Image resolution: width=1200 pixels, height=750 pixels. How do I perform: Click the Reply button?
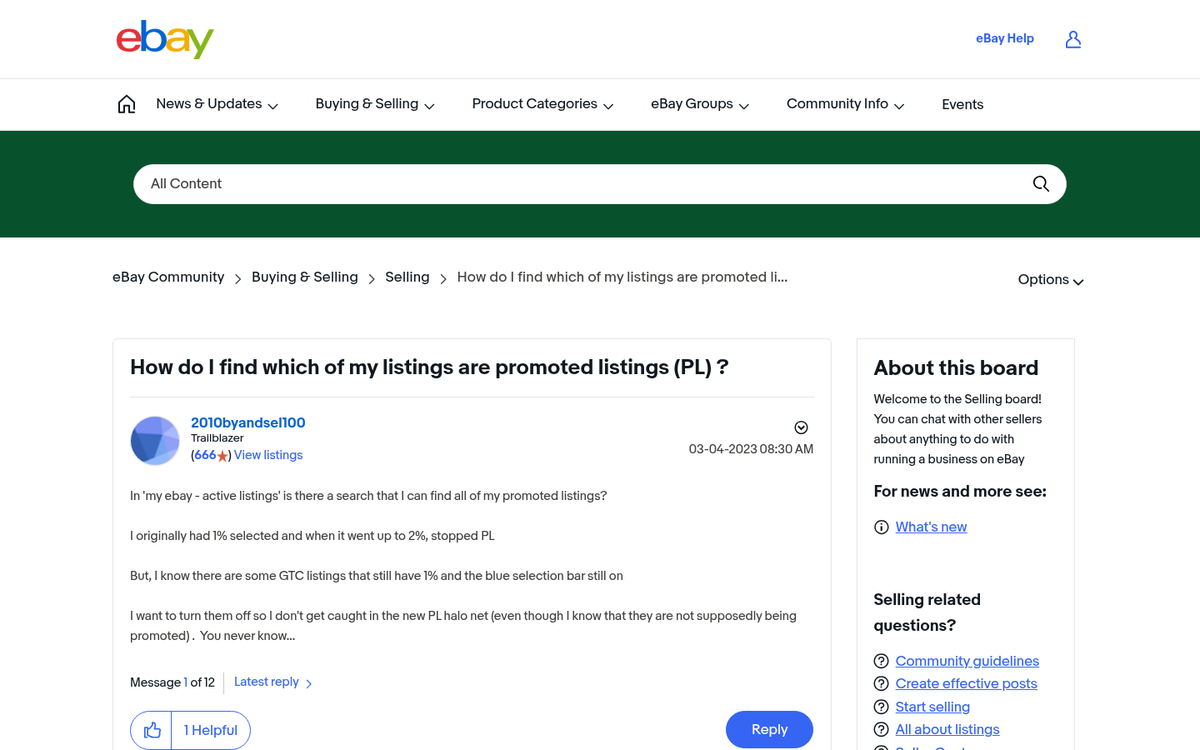click(769, 729)
